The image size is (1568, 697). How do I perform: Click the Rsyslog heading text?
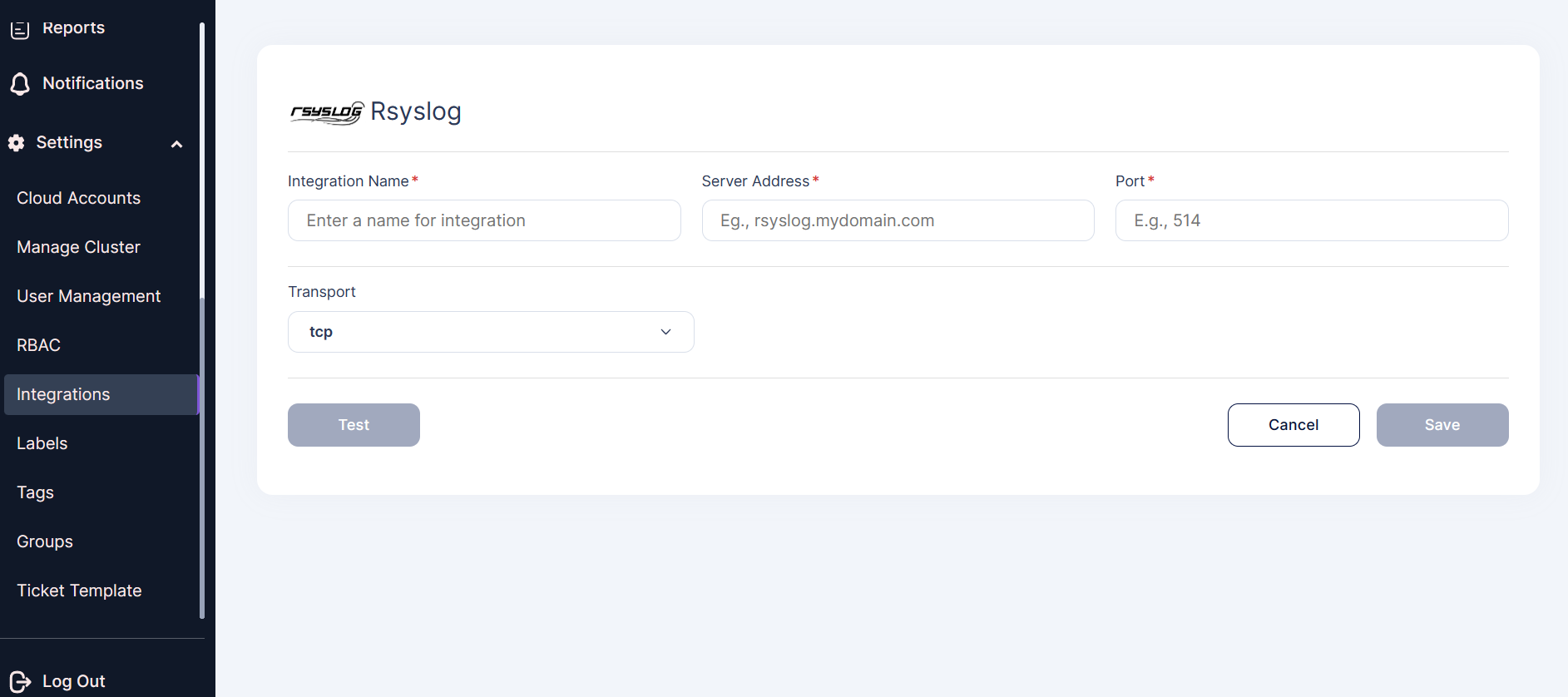(x=415, y=111)
